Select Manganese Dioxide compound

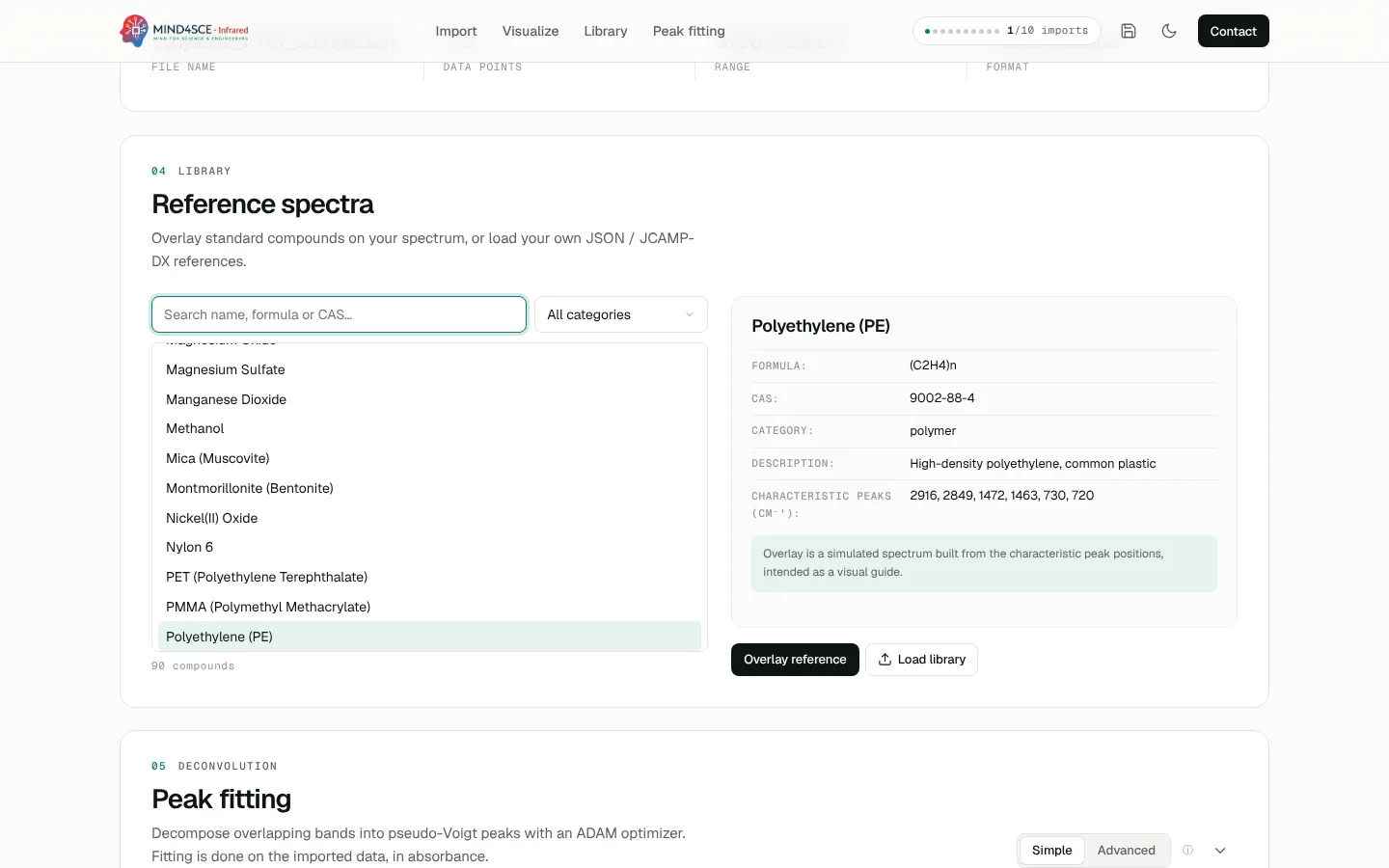coord(429,399)
